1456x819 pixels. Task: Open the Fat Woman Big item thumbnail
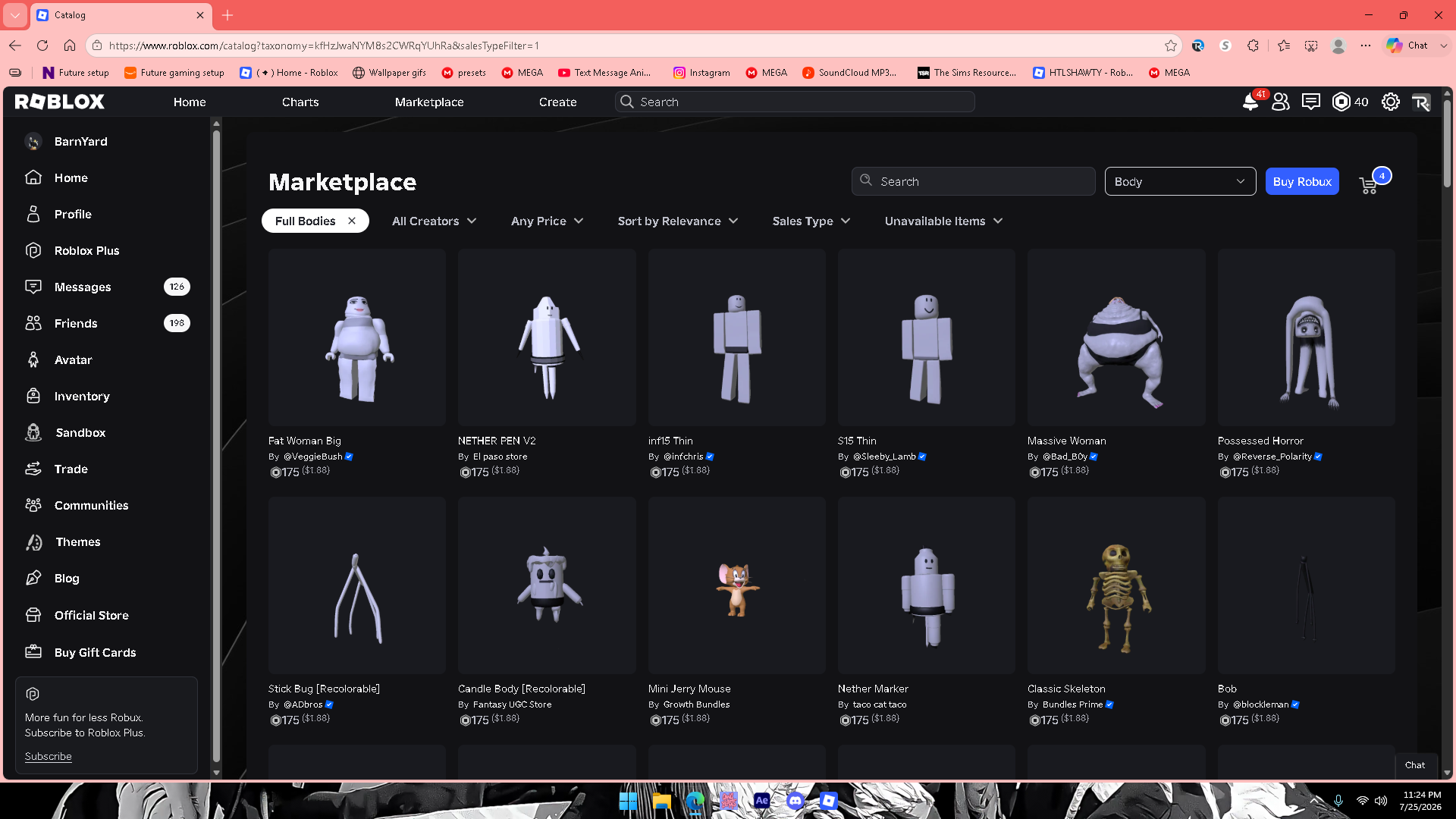(357, 337)
